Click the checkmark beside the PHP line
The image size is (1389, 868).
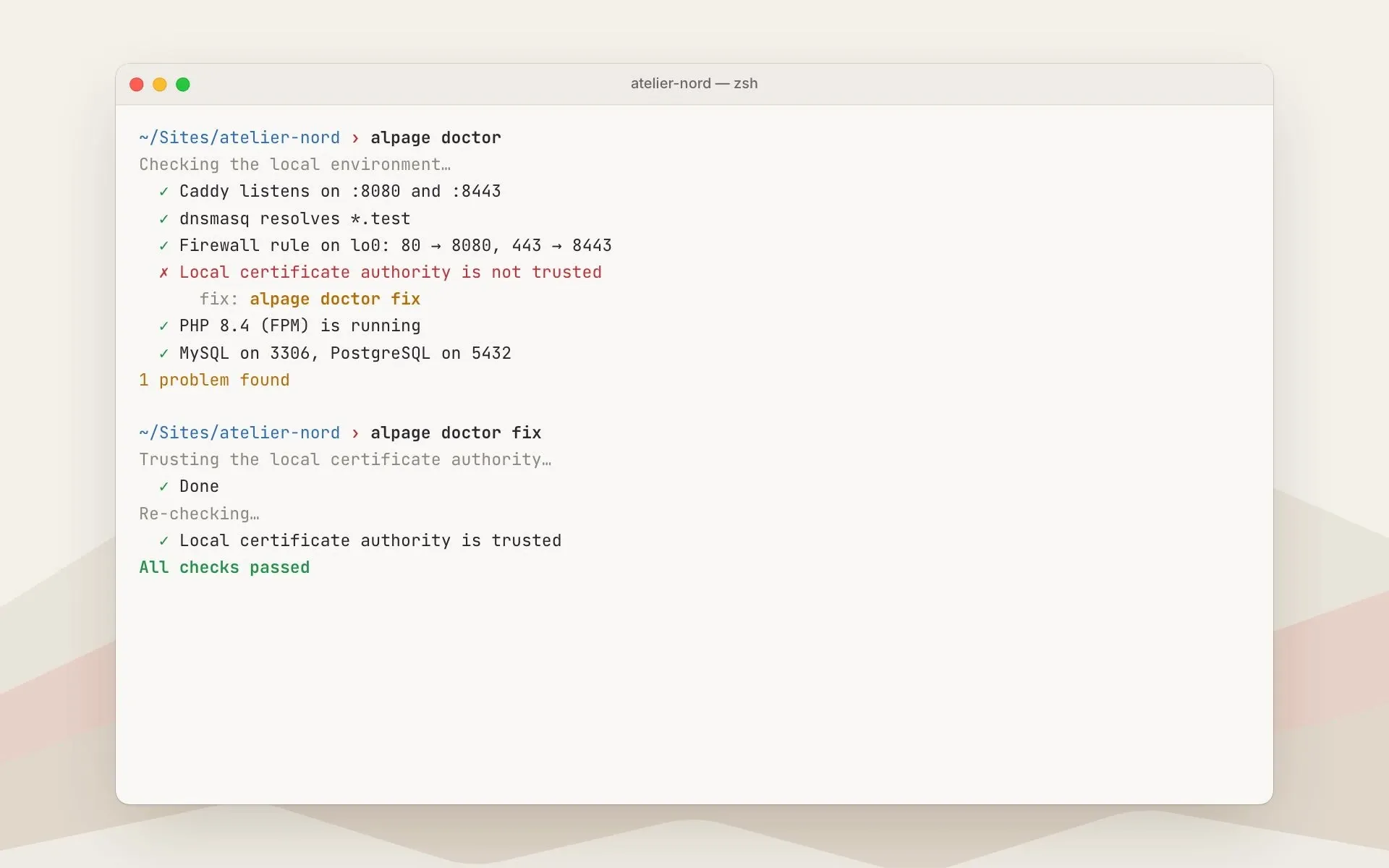pos(164,326)
